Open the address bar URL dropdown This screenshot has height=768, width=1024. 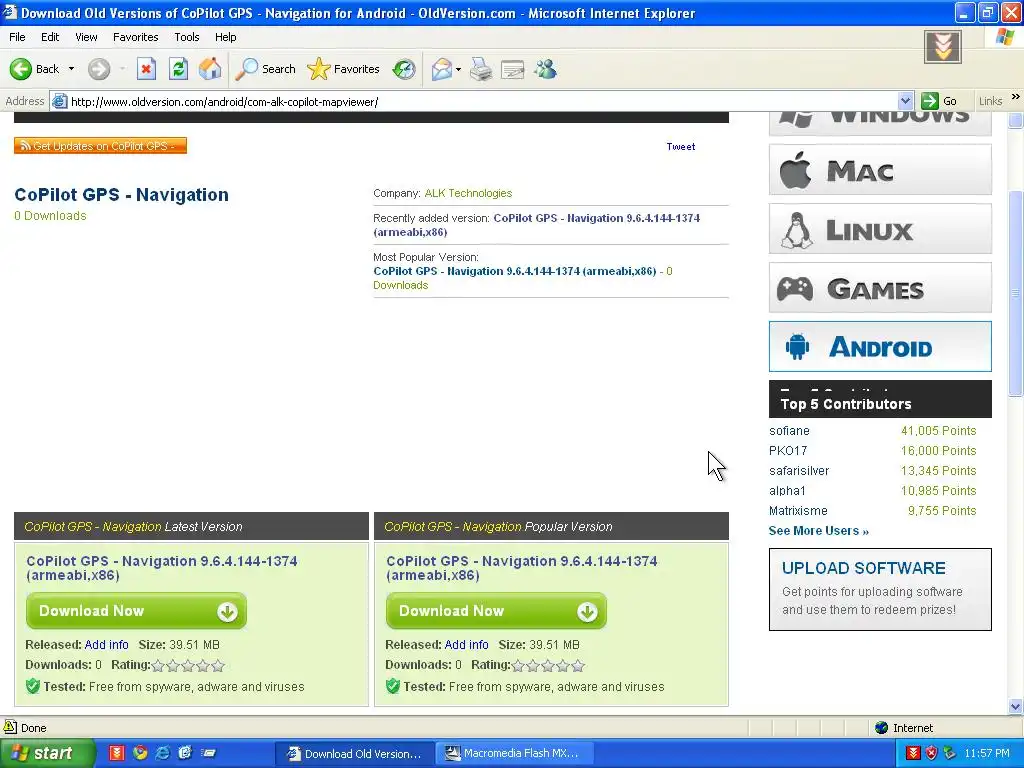coord(905,101)
